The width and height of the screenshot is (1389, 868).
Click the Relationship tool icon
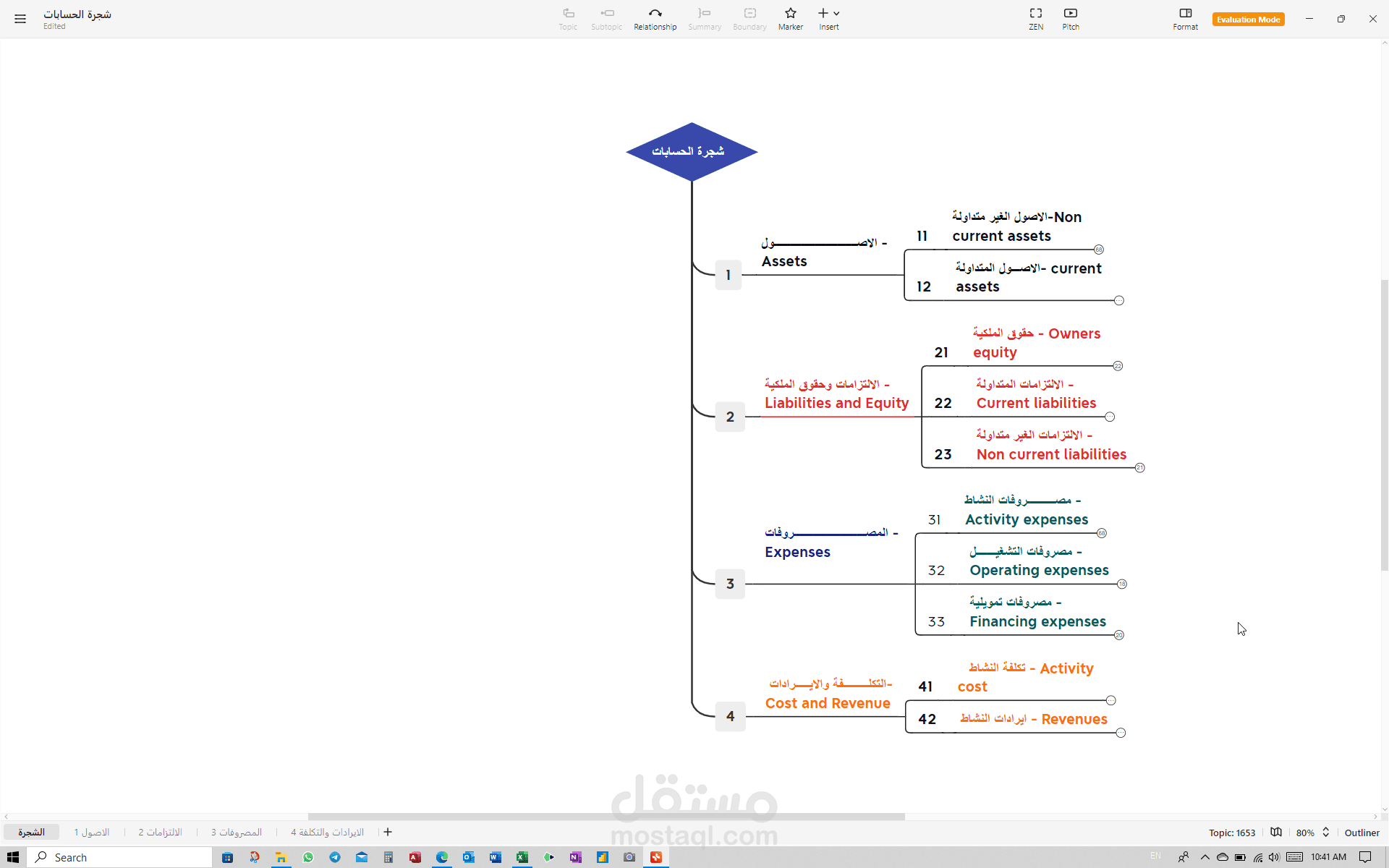pyautogui.click(x=655, y=13)
